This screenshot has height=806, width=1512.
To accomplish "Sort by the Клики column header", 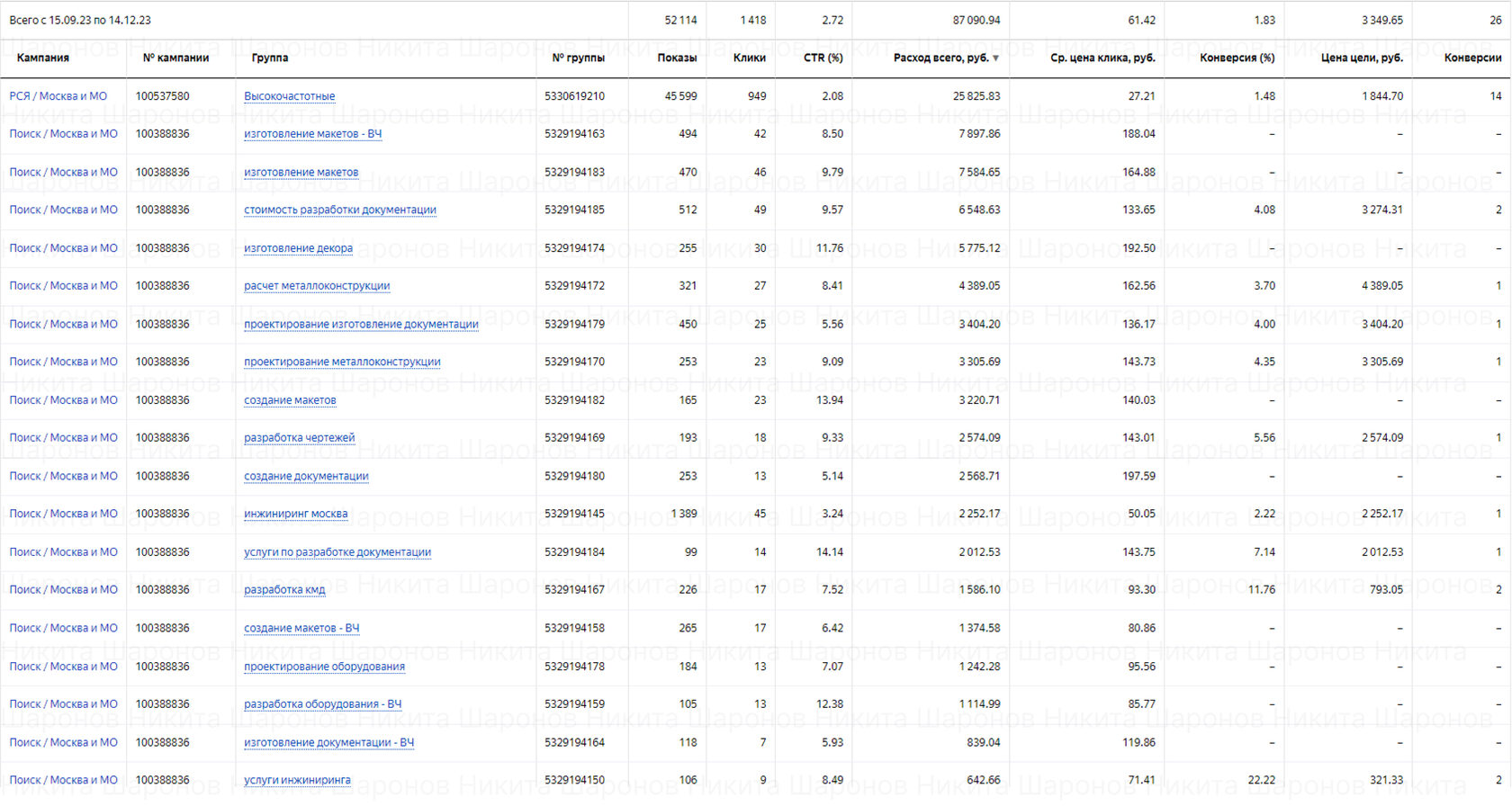I will 749,58.
